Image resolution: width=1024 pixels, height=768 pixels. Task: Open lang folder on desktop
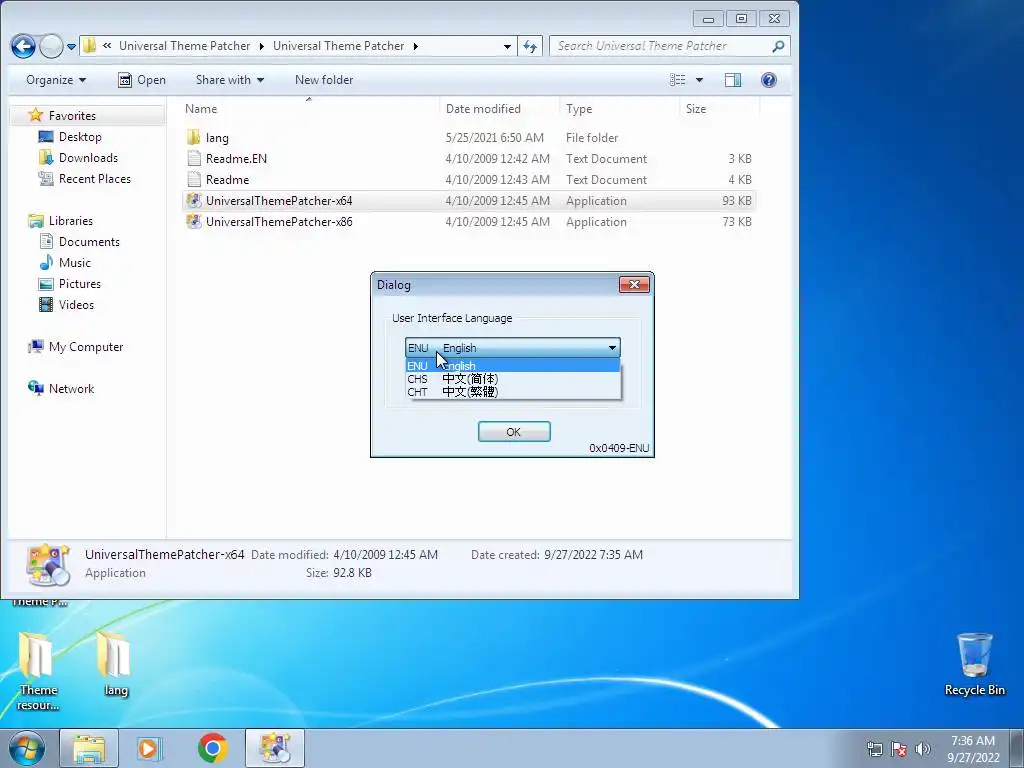tap(116, 664)
